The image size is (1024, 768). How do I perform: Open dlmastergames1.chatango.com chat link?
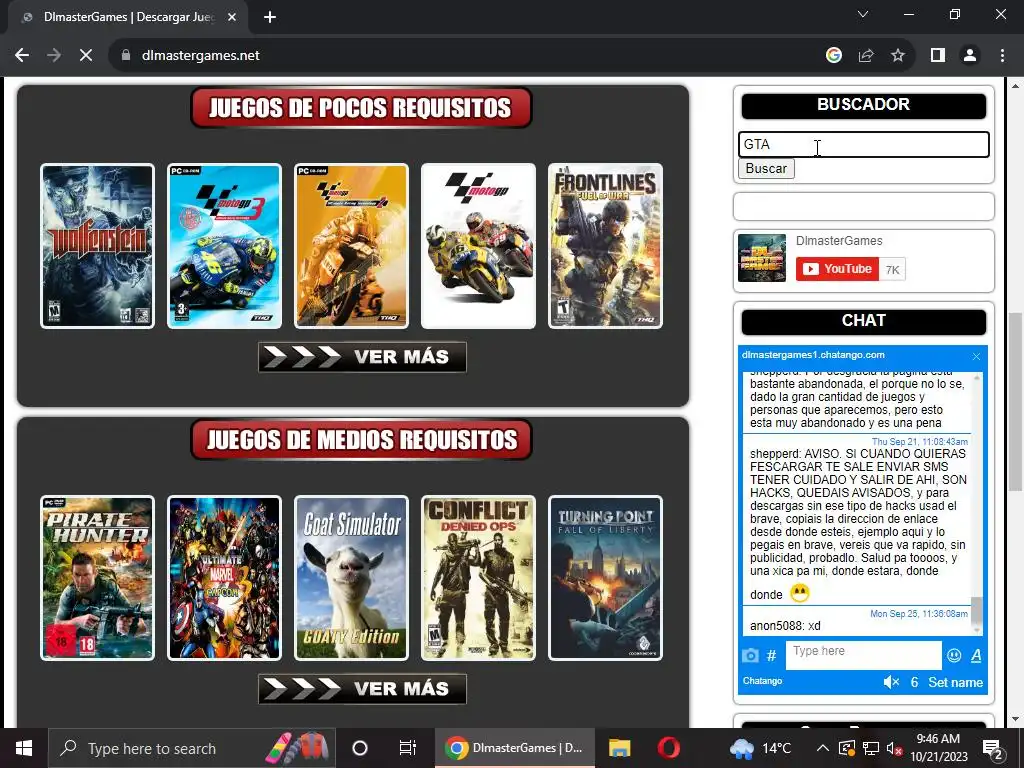tap(814, 355)
